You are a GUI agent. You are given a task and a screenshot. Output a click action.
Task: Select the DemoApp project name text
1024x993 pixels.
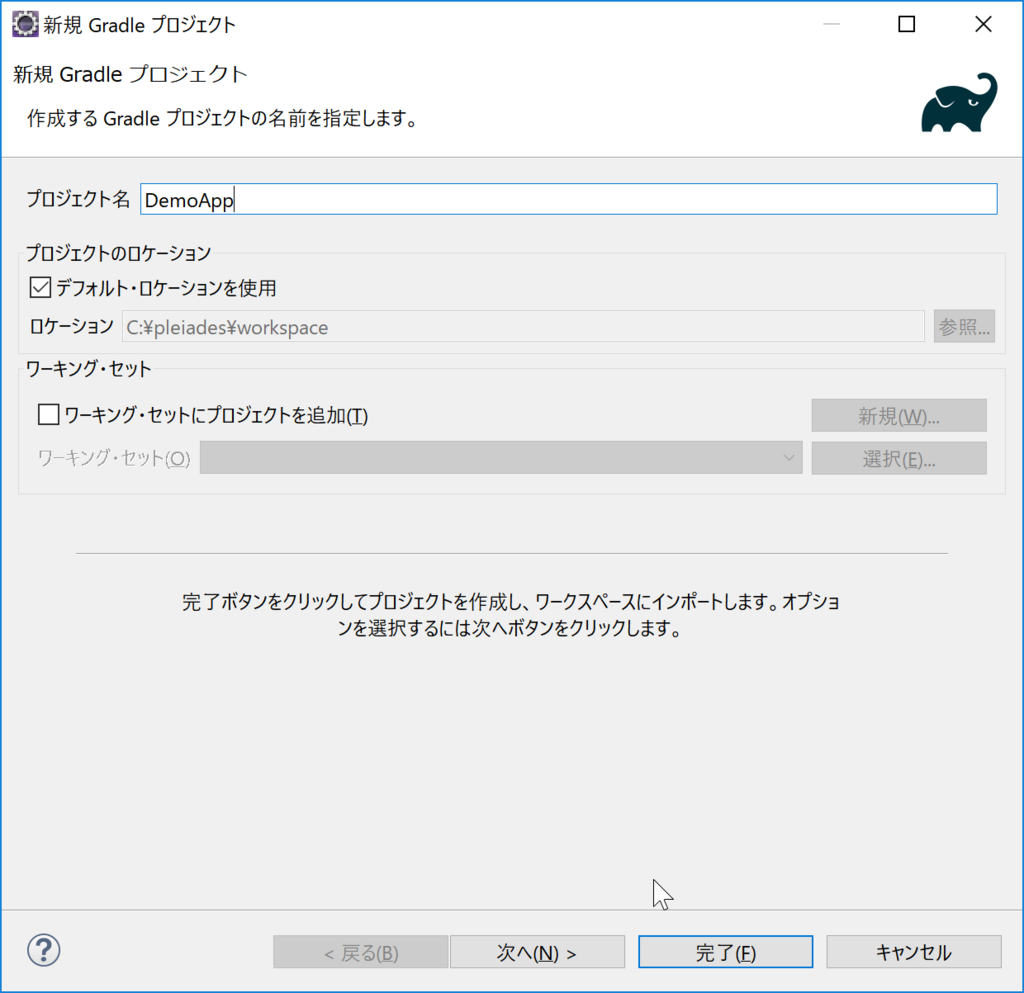click(190, 199)
